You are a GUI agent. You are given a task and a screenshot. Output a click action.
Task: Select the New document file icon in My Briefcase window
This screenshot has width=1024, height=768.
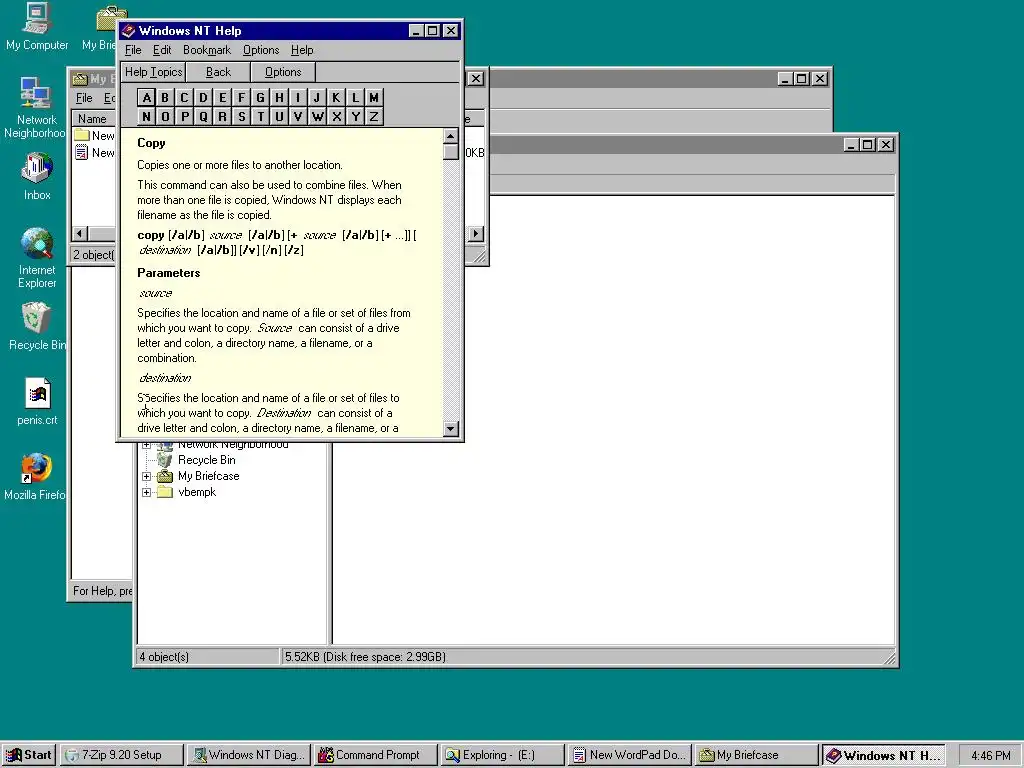(82, 152)
